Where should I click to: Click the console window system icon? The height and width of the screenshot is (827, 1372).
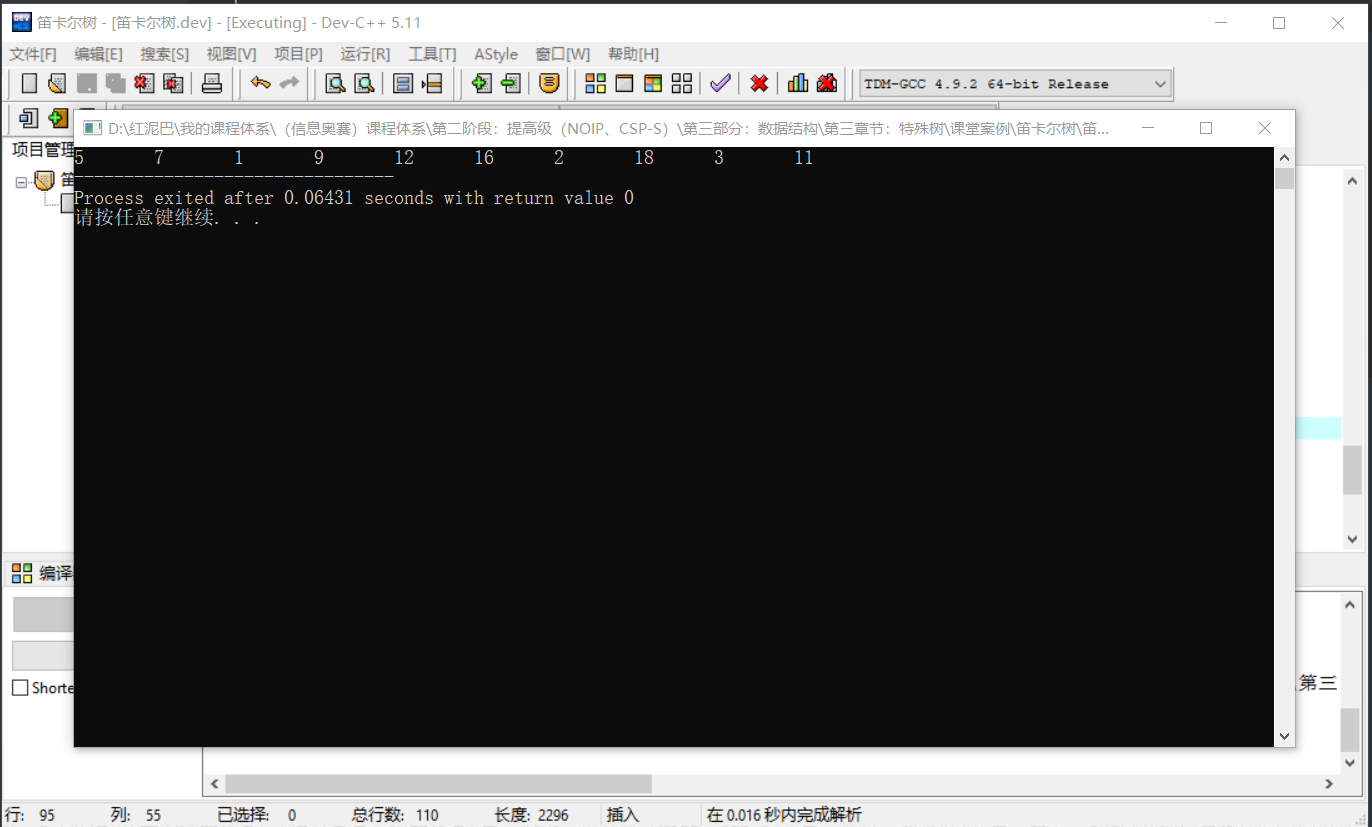click(x=92, y=128)
